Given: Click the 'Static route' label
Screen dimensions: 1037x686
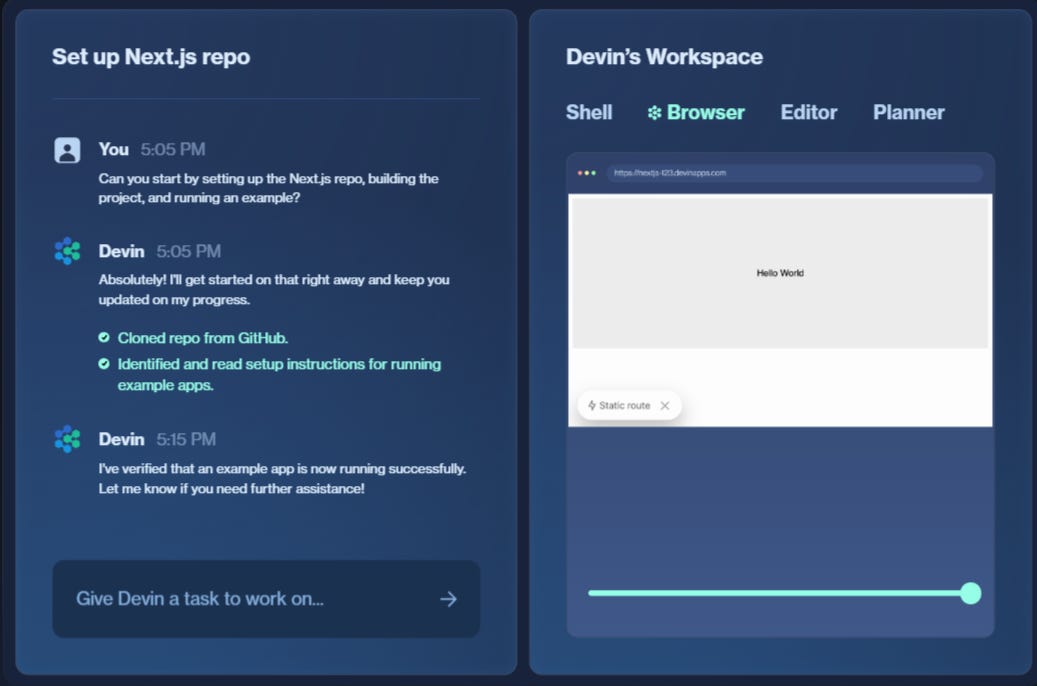Looking at the screenshot, I should coord(624,406).
